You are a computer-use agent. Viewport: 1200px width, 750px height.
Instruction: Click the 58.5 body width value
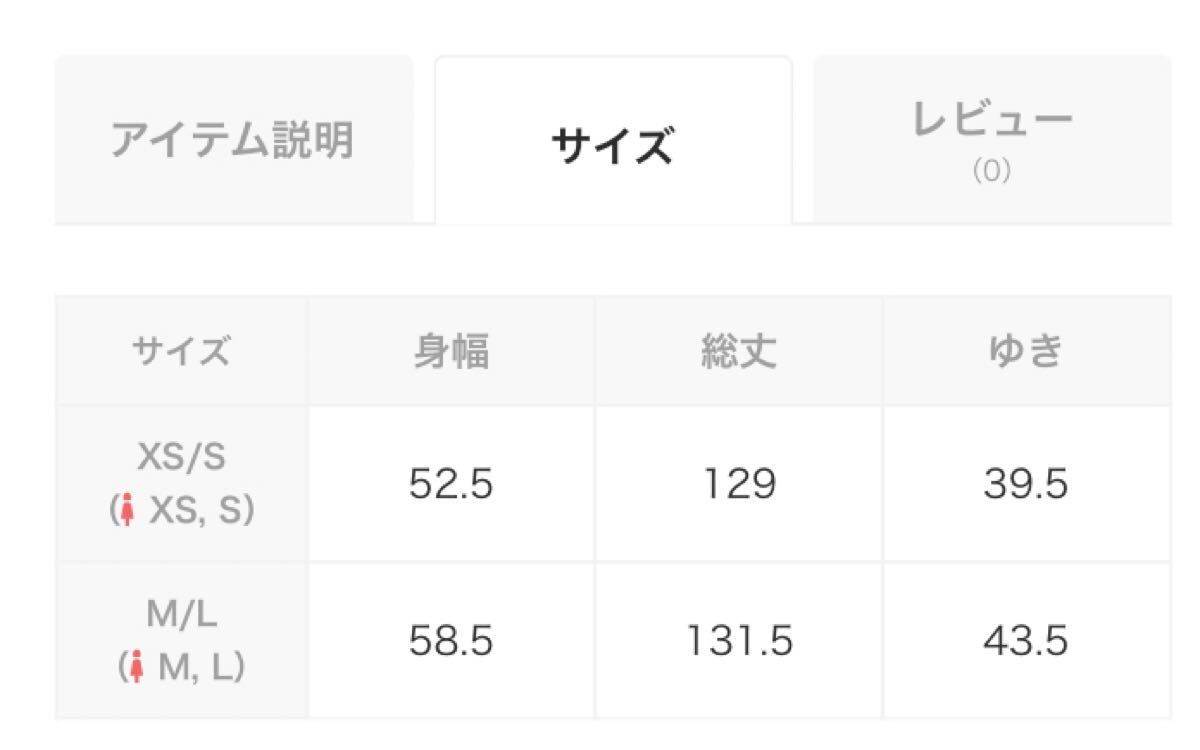tap(451, 641)
